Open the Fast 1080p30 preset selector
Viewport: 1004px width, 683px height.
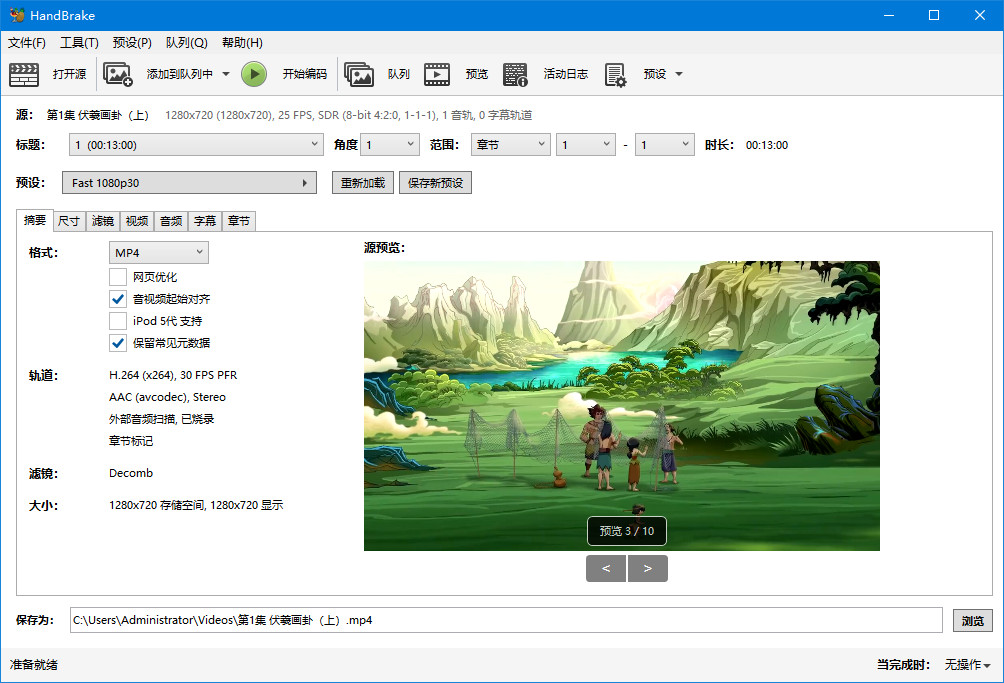point(190,182)
